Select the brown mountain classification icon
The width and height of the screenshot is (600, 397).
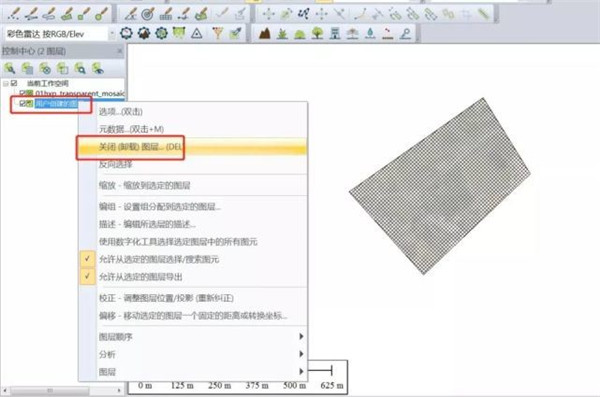pos(264,34)
